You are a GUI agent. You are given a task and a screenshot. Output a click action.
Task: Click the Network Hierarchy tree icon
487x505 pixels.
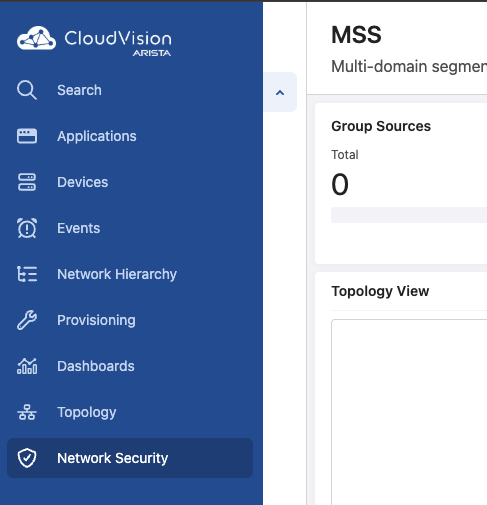coord(27,274)
